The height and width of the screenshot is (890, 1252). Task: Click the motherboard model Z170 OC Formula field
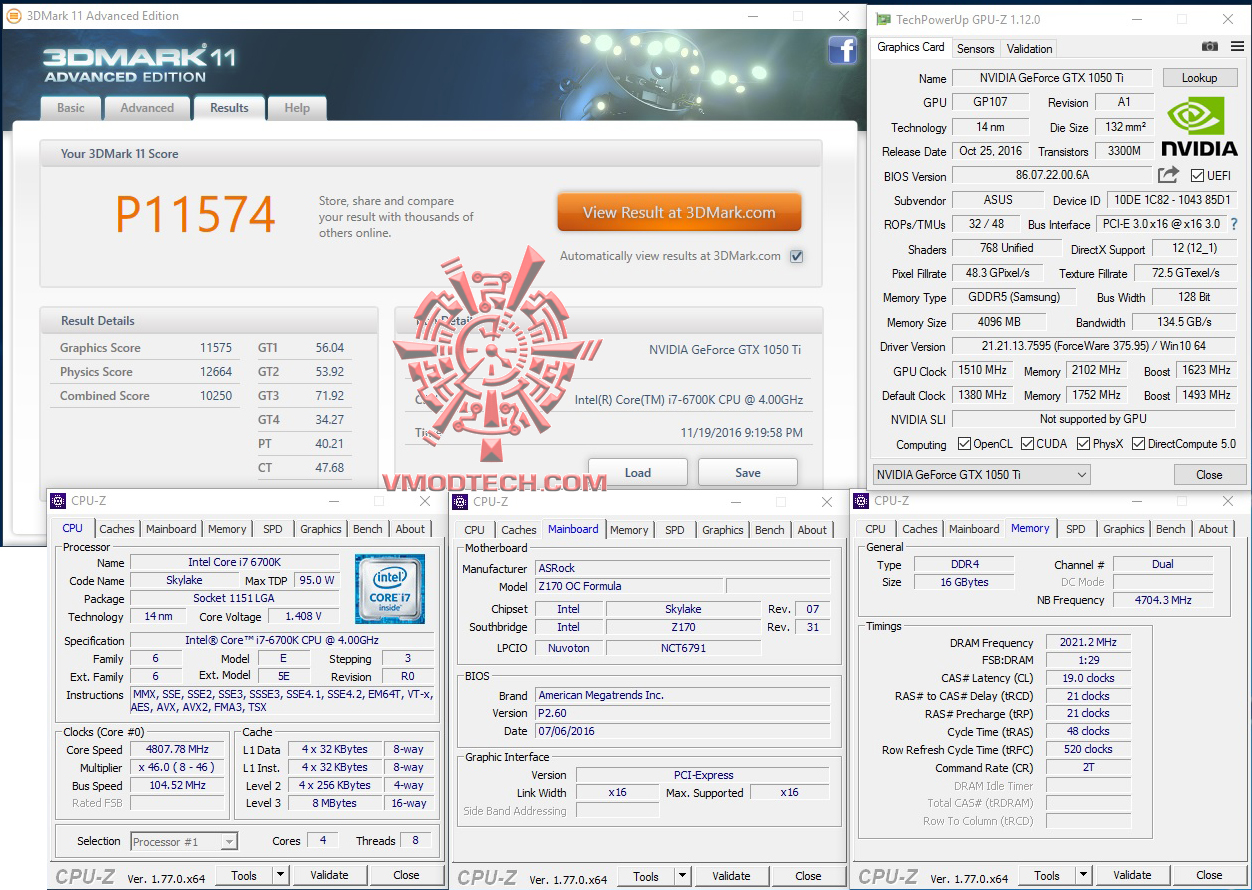629,586
